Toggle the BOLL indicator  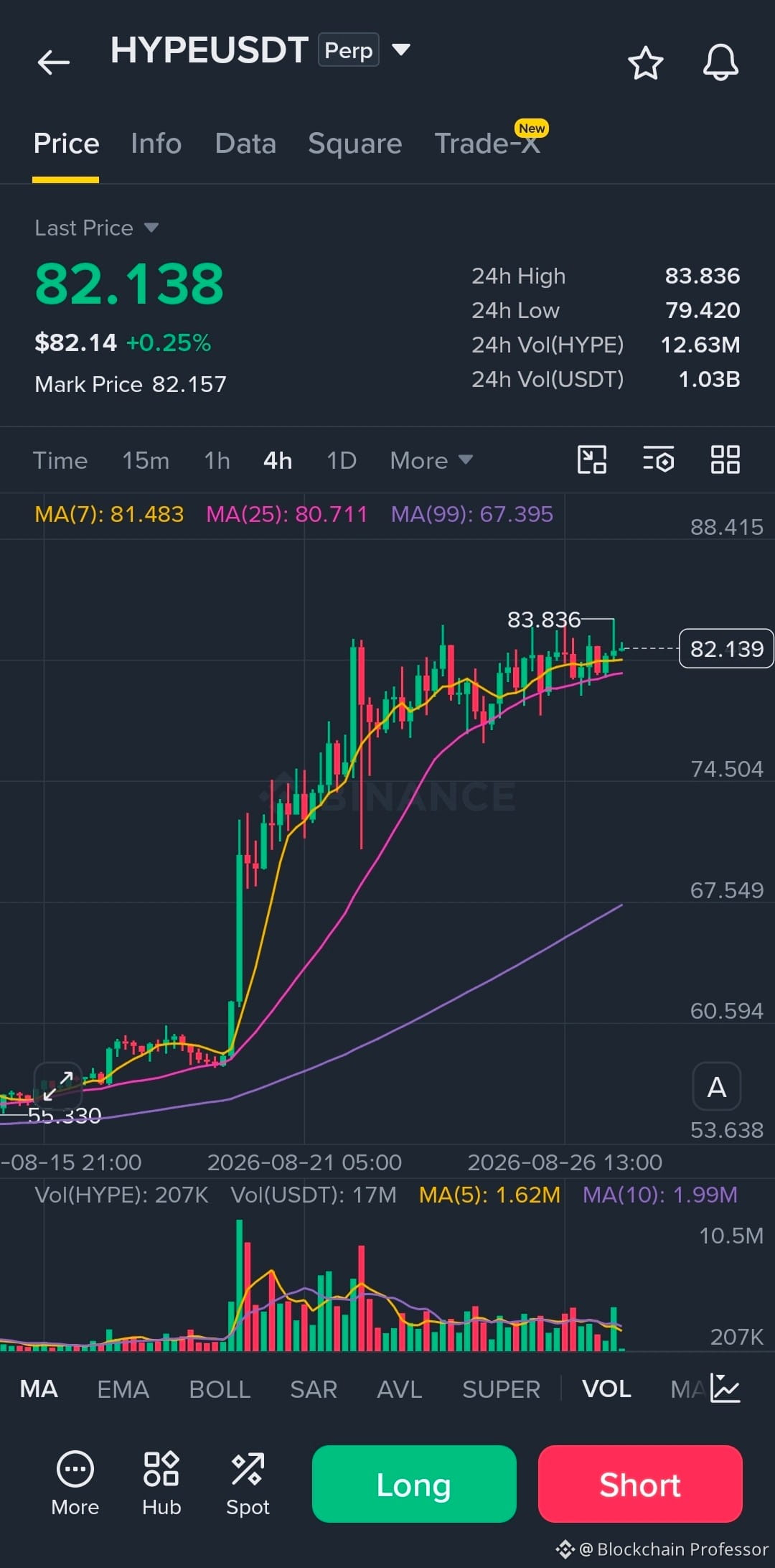[x=220, y=1389]
